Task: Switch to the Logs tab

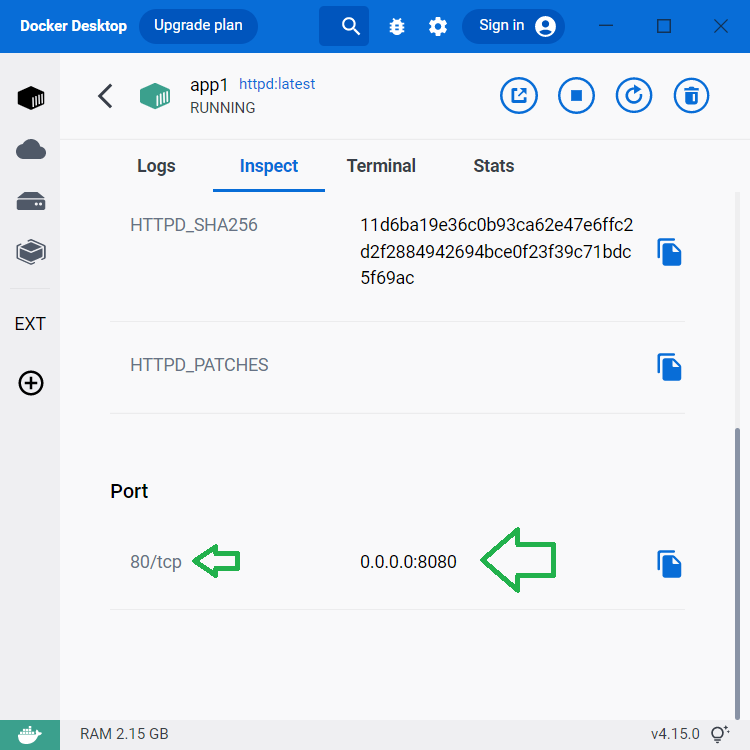Action: [156, 166]
